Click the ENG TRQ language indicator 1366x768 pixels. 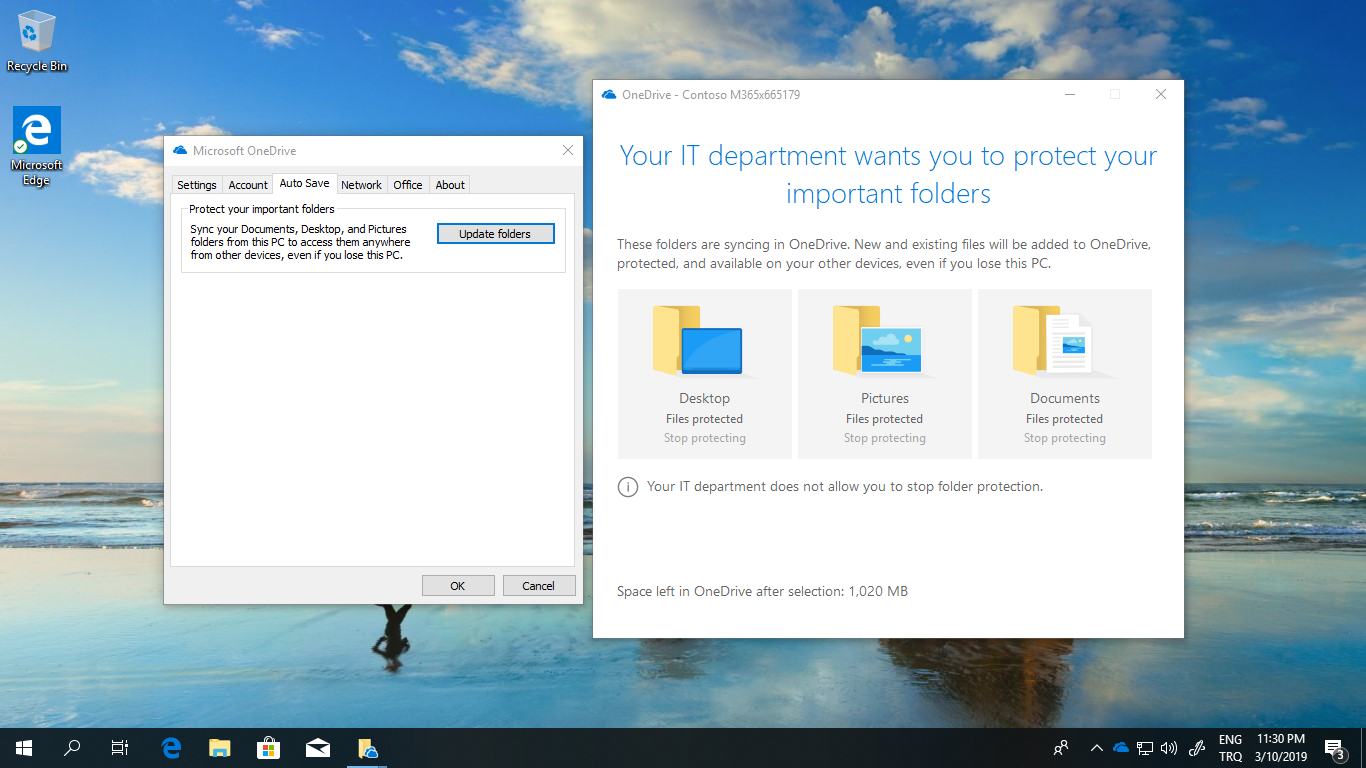(x=1231, y=748)
